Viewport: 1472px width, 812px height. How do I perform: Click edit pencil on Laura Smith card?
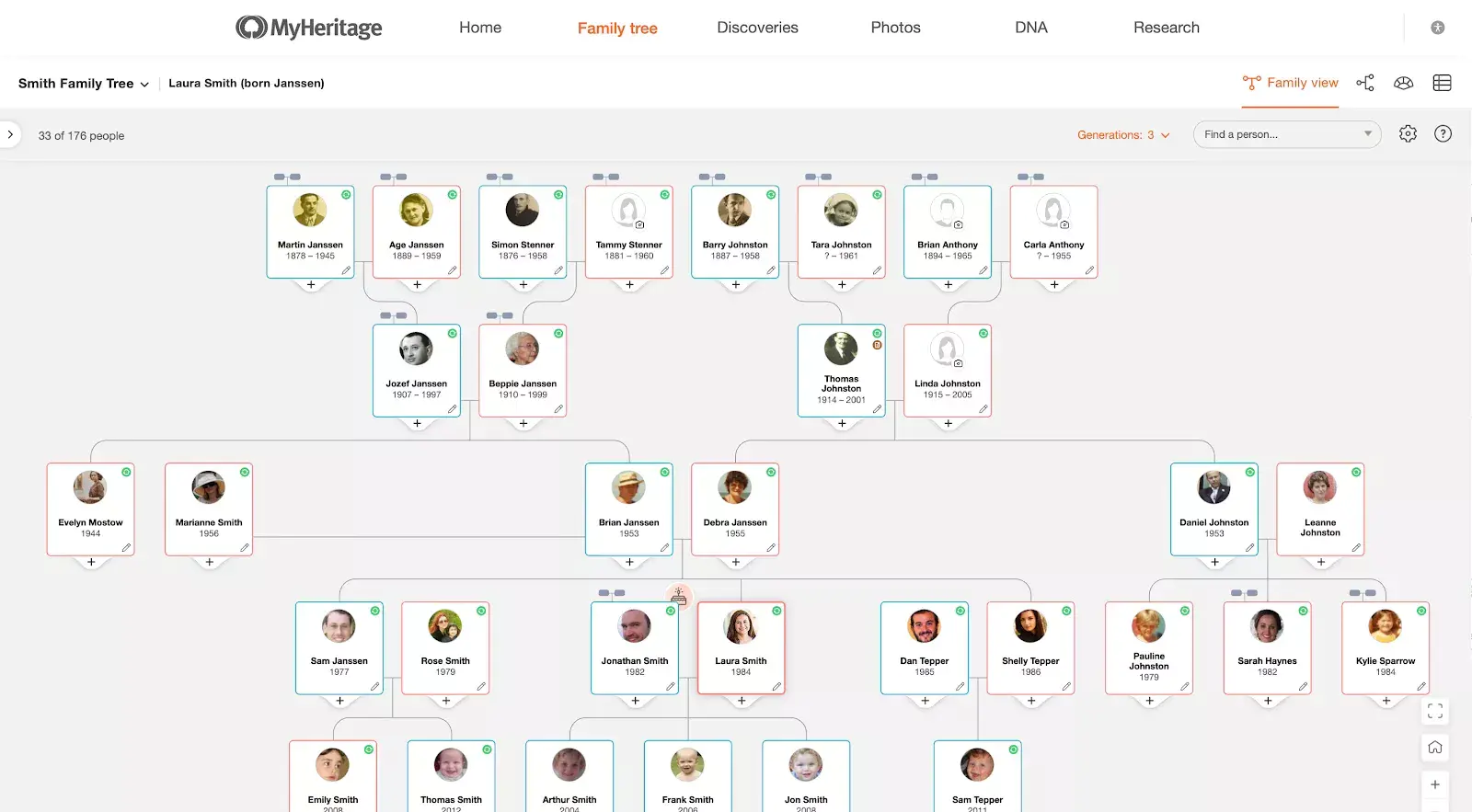776,687
